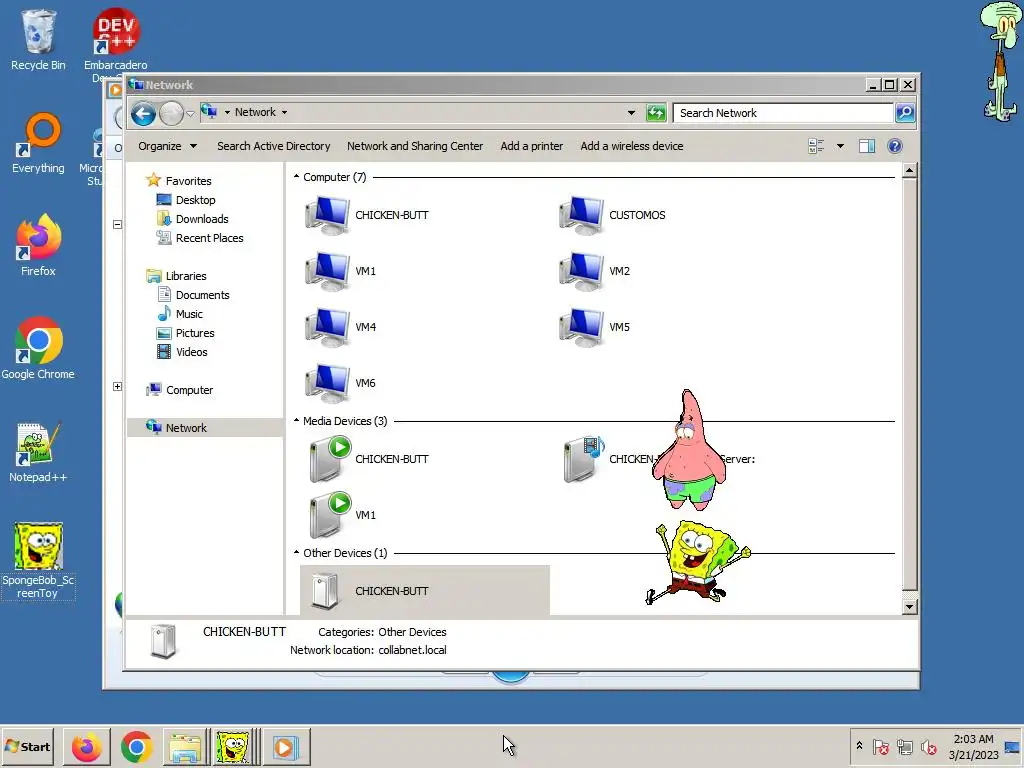Click the Patrick Star screen toy
The width and height of the screenshot is (1024, 768).
coord(689,451)
